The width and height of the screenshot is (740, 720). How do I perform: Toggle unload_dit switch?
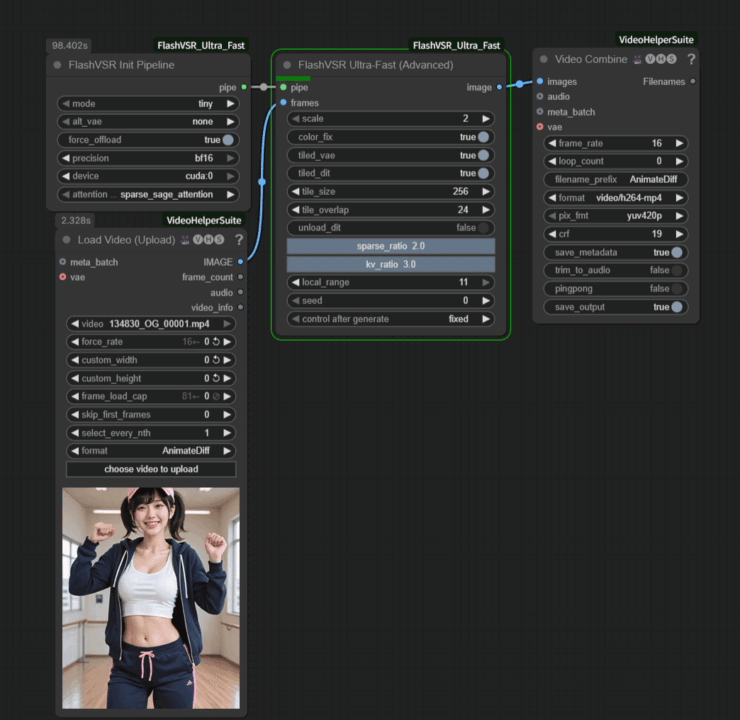(483, 228)
